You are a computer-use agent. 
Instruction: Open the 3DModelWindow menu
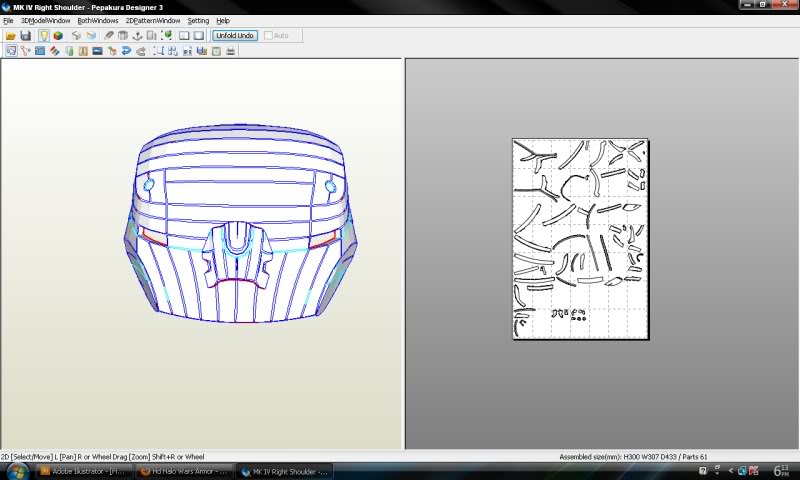[x=44, y=20]
